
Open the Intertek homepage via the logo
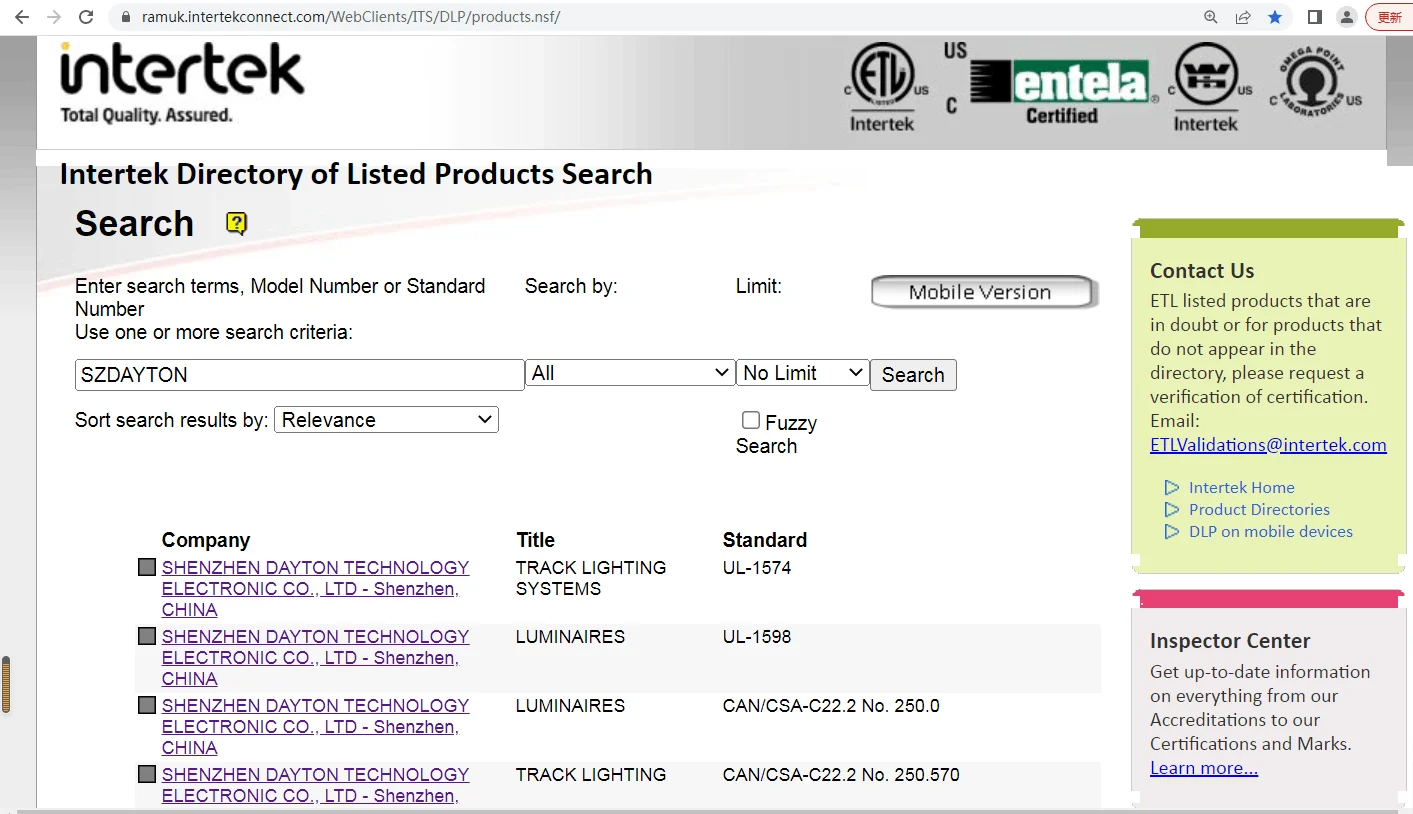tap(180, 70)
